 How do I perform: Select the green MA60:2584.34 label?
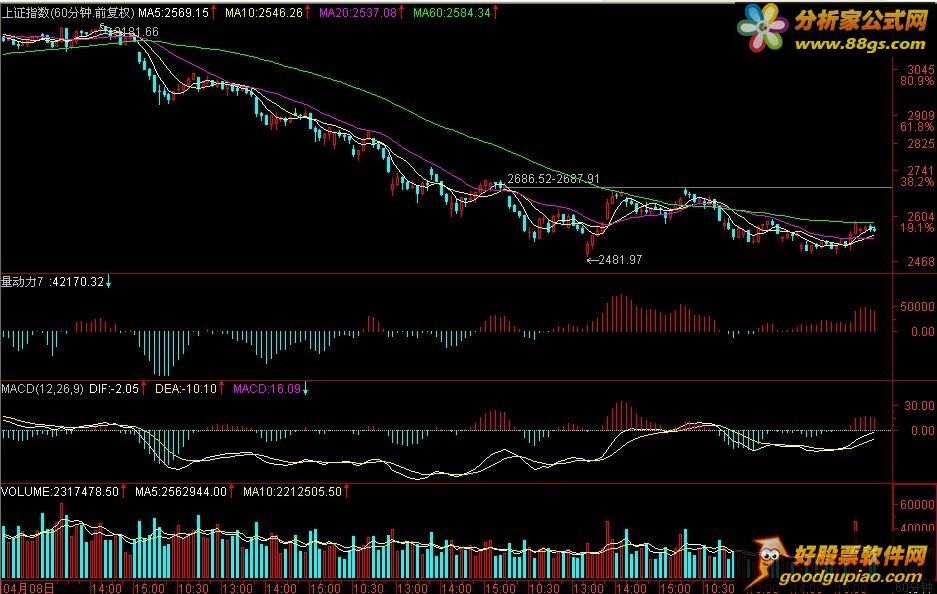tap(452, 13)
